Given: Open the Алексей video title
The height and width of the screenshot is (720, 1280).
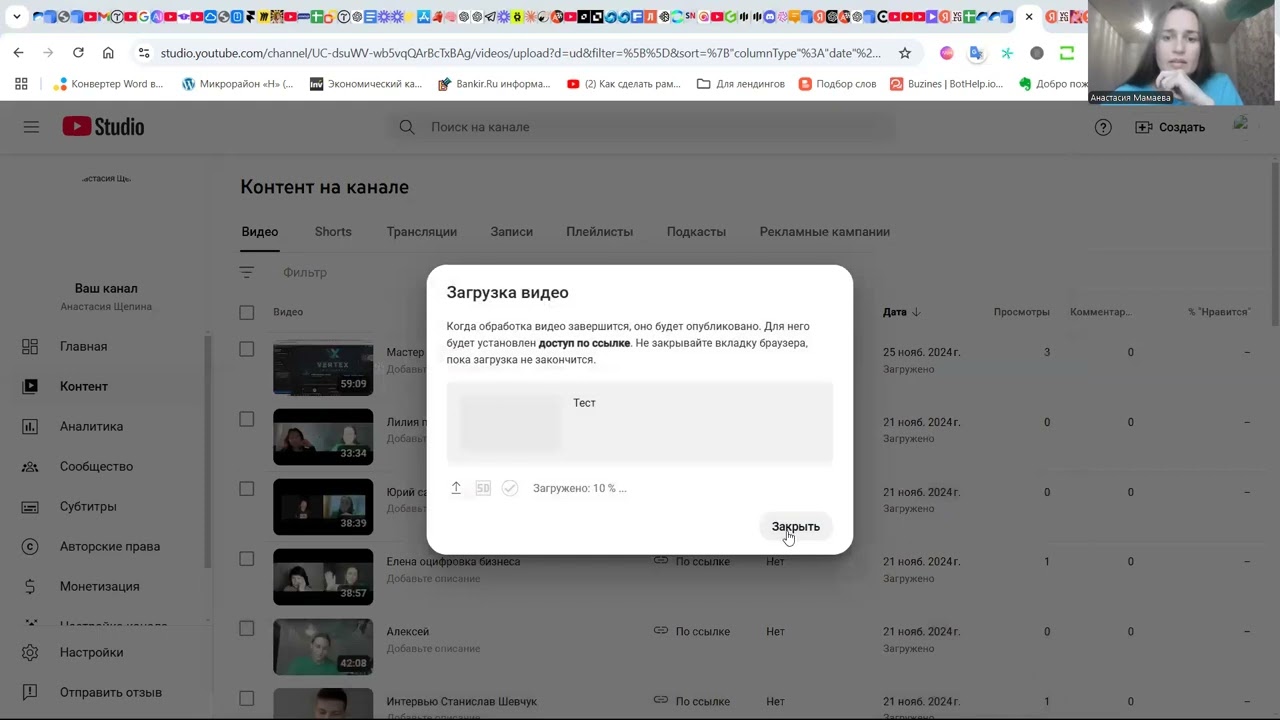Looking at the screenshot, I should pos(408,632).
